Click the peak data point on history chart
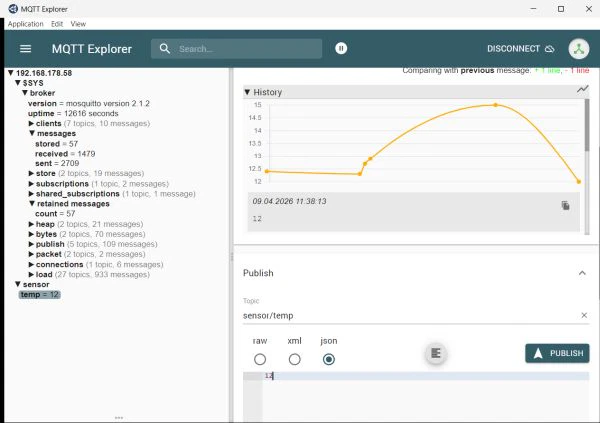The width and height of the screenshot is (600, 423). point(494,105)
